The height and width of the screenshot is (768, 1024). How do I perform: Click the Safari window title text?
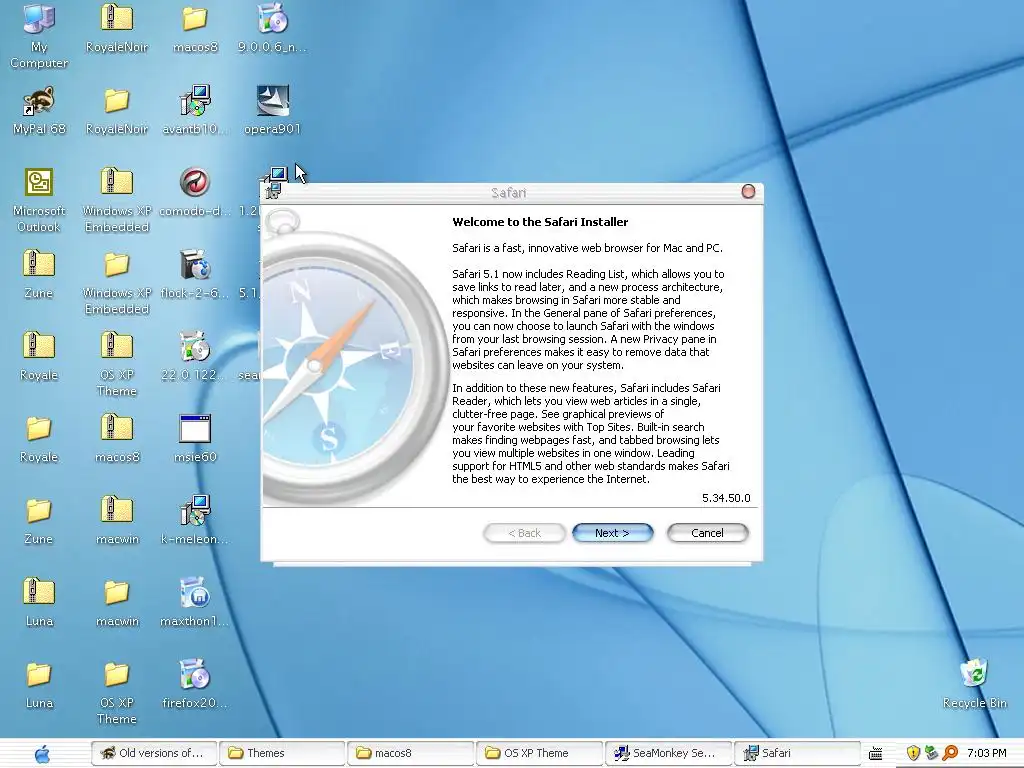[508, 193]
